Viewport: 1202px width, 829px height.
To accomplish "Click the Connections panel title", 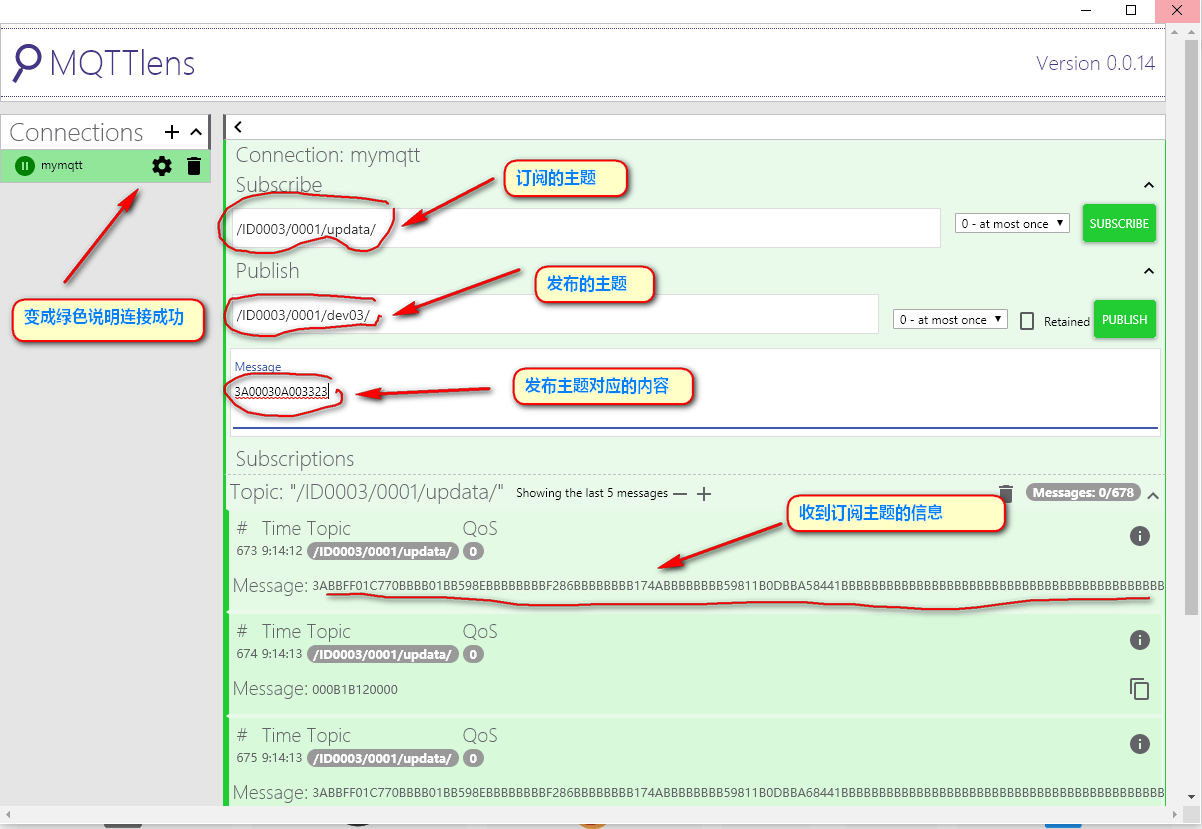I will pos(76,132).
